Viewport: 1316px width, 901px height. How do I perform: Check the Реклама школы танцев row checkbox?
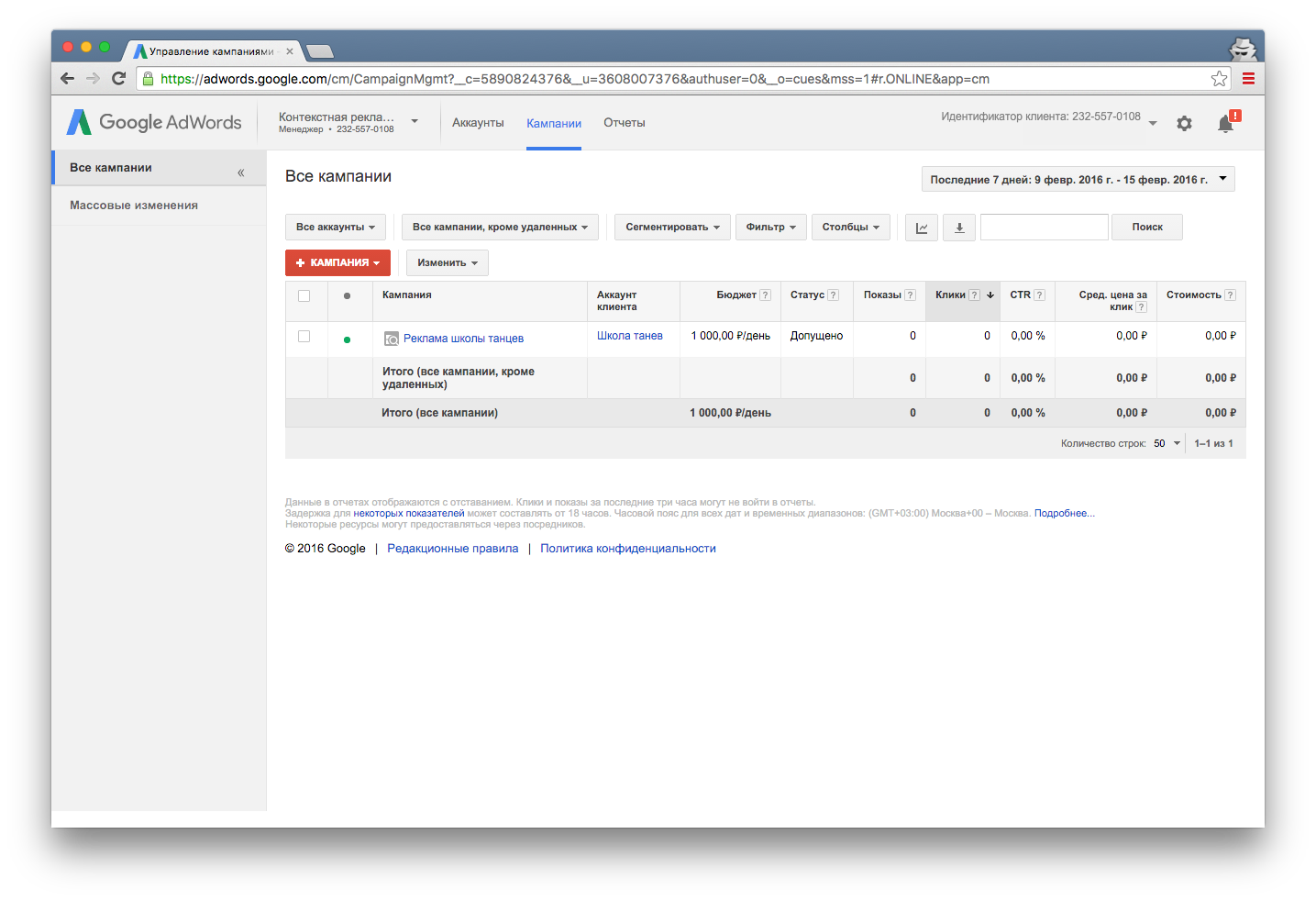(304, 337)
